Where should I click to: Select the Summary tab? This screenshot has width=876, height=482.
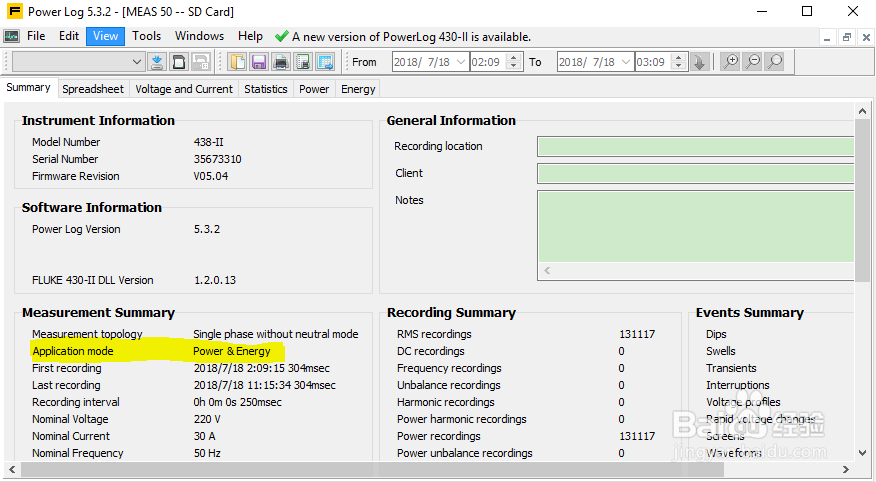pos(28,88)
